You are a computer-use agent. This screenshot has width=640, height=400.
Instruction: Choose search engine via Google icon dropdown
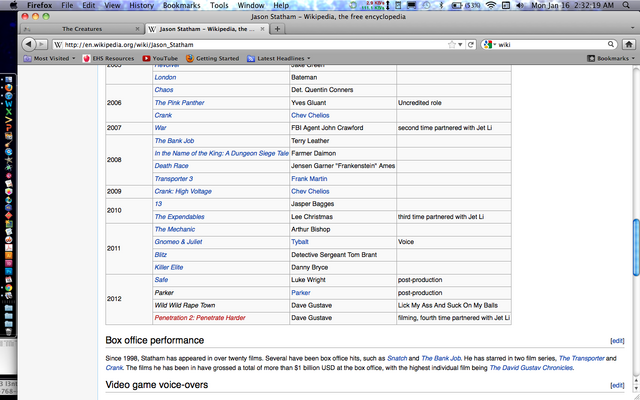point(489,44)
